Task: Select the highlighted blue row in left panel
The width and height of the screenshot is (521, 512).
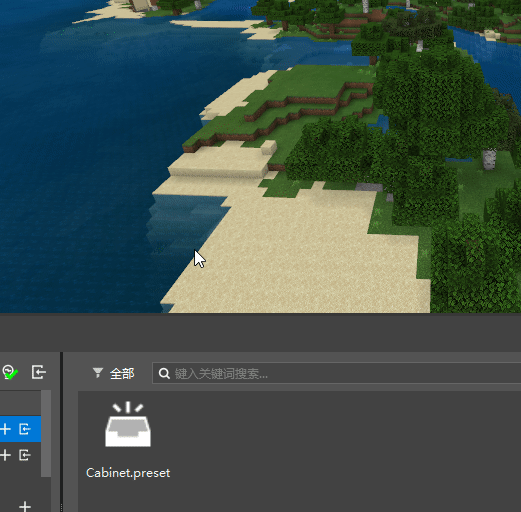Action: pos(20,429)
